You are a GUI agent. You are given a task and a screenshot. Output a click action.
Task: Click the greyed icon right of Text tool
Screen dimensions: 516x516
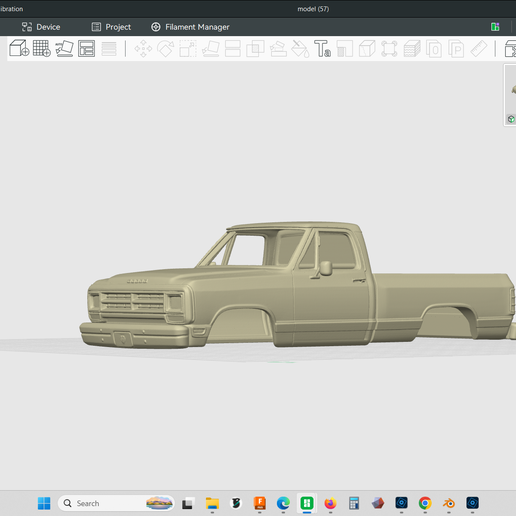coord(345,49)
